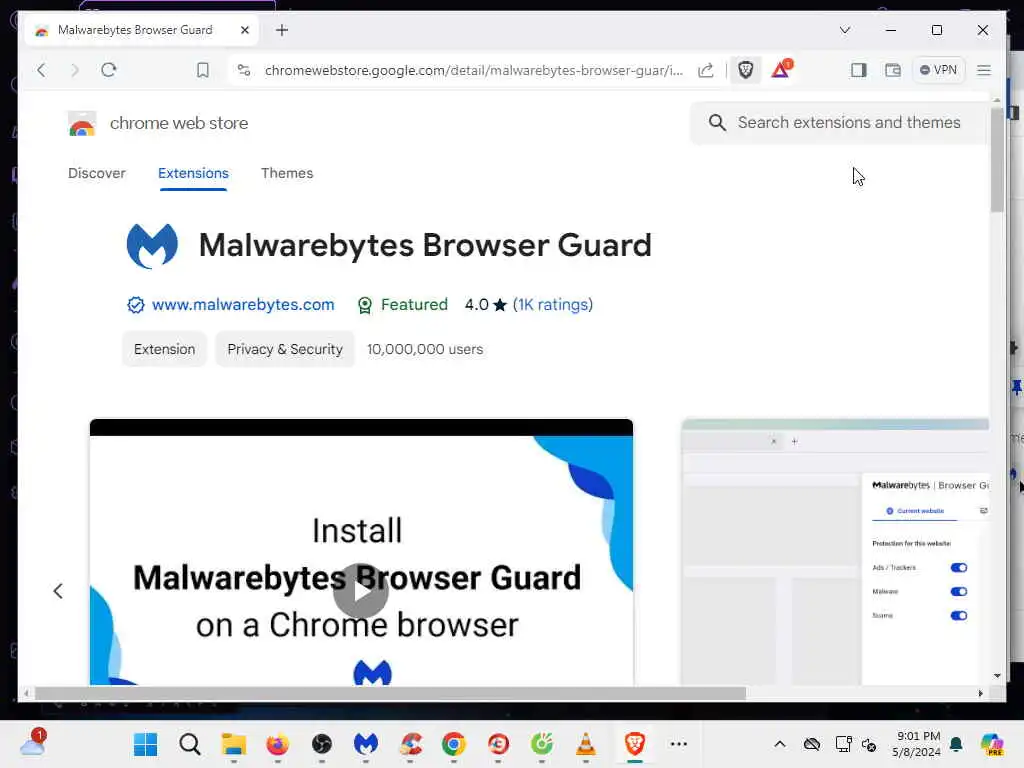The image size is (1024, 768).
Task: Open the Browser Guard popup screenshot
Action: click(x=835, y=552)
